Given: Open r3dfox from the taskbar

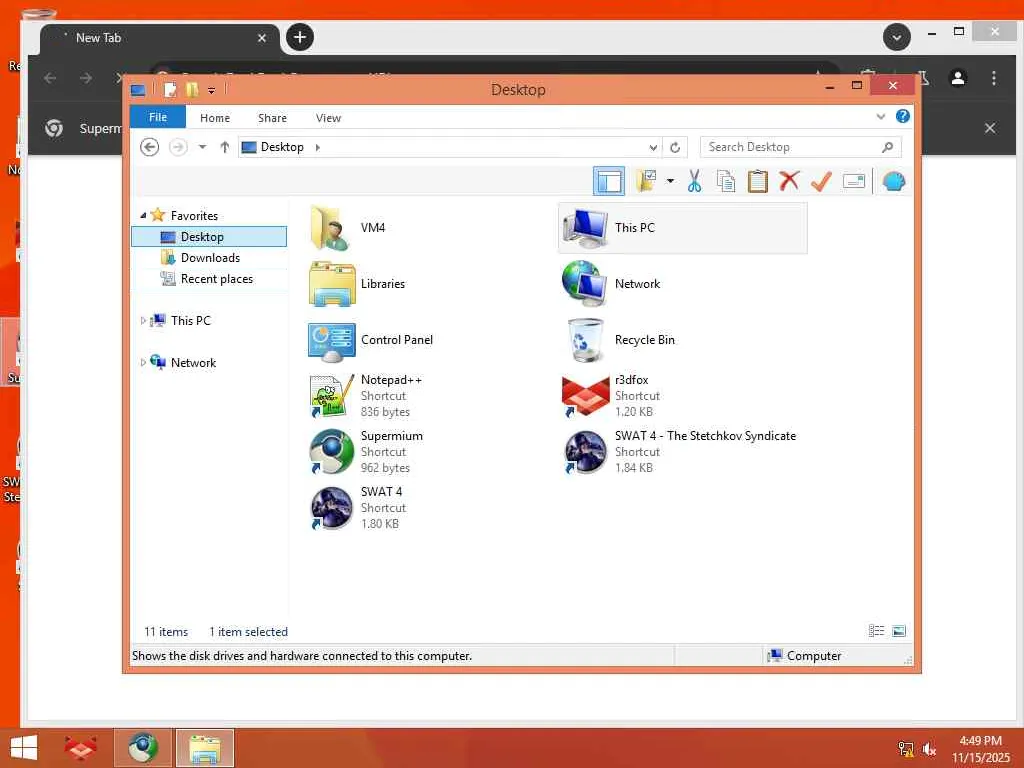Looking at the screenshot, I should click(80, 748).
